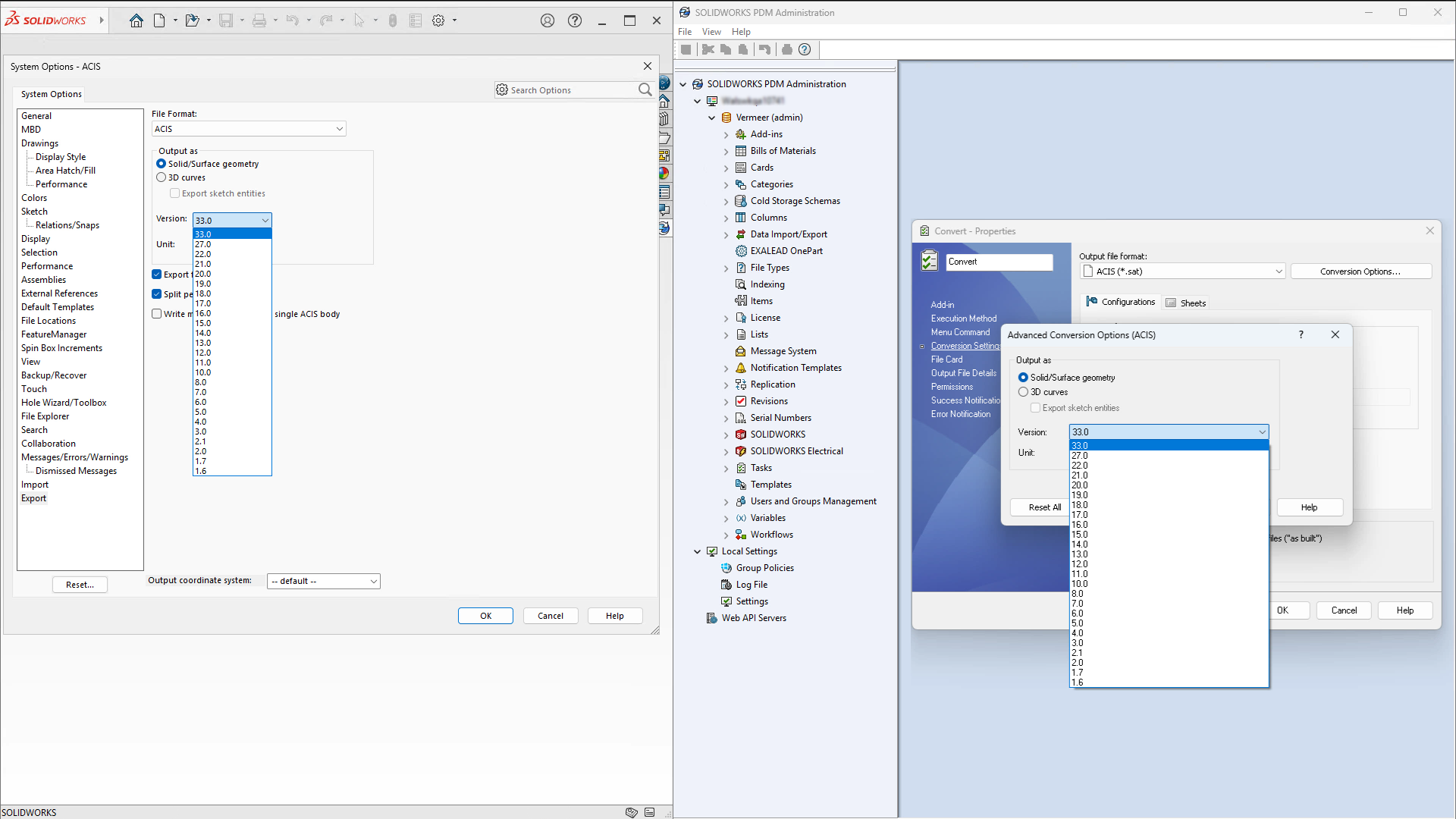Collapse the Vermeer (admin) vault node
1456x819 pixels.
click(711, 118)
